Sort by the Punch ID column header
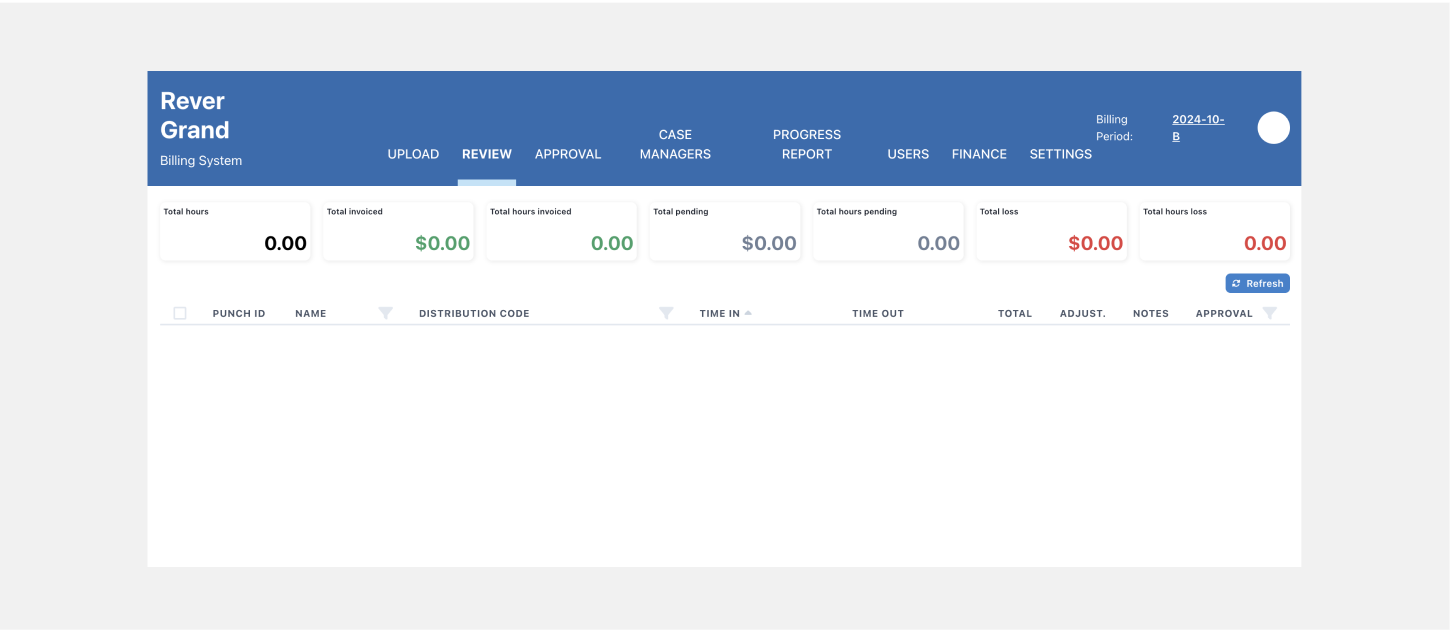Image resolution: width=1450 pixels, height=630 pixels. tap(239, 314)
